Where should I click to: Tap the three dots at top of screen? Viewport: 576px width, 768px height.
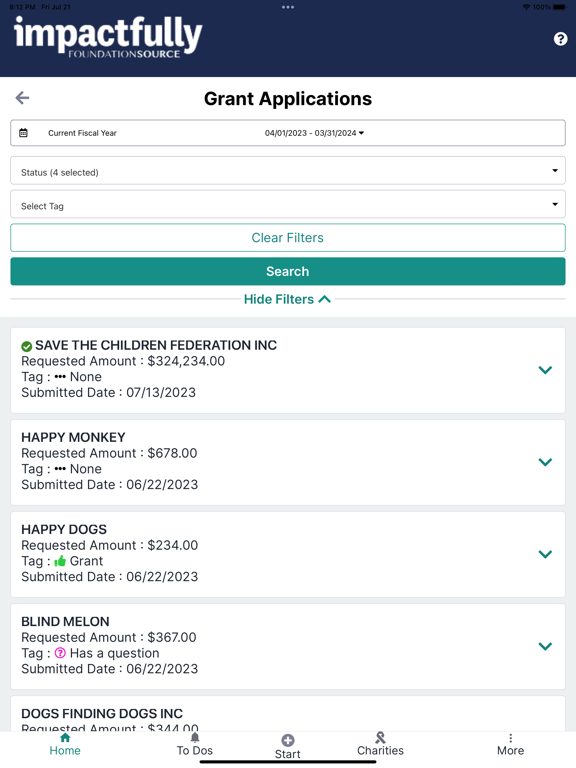click(288, 7)
